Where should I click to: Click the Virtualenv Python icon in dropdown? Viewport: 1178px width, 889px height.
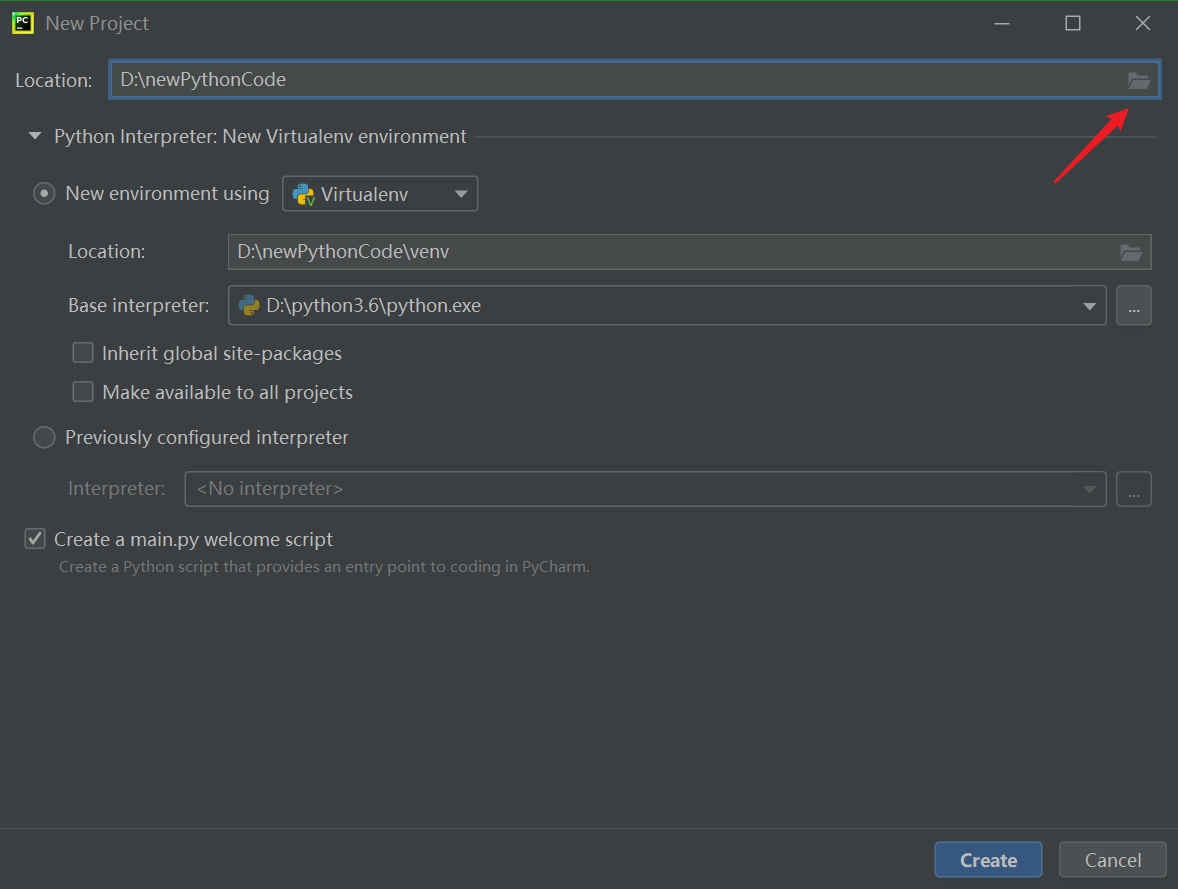[304, 194]
